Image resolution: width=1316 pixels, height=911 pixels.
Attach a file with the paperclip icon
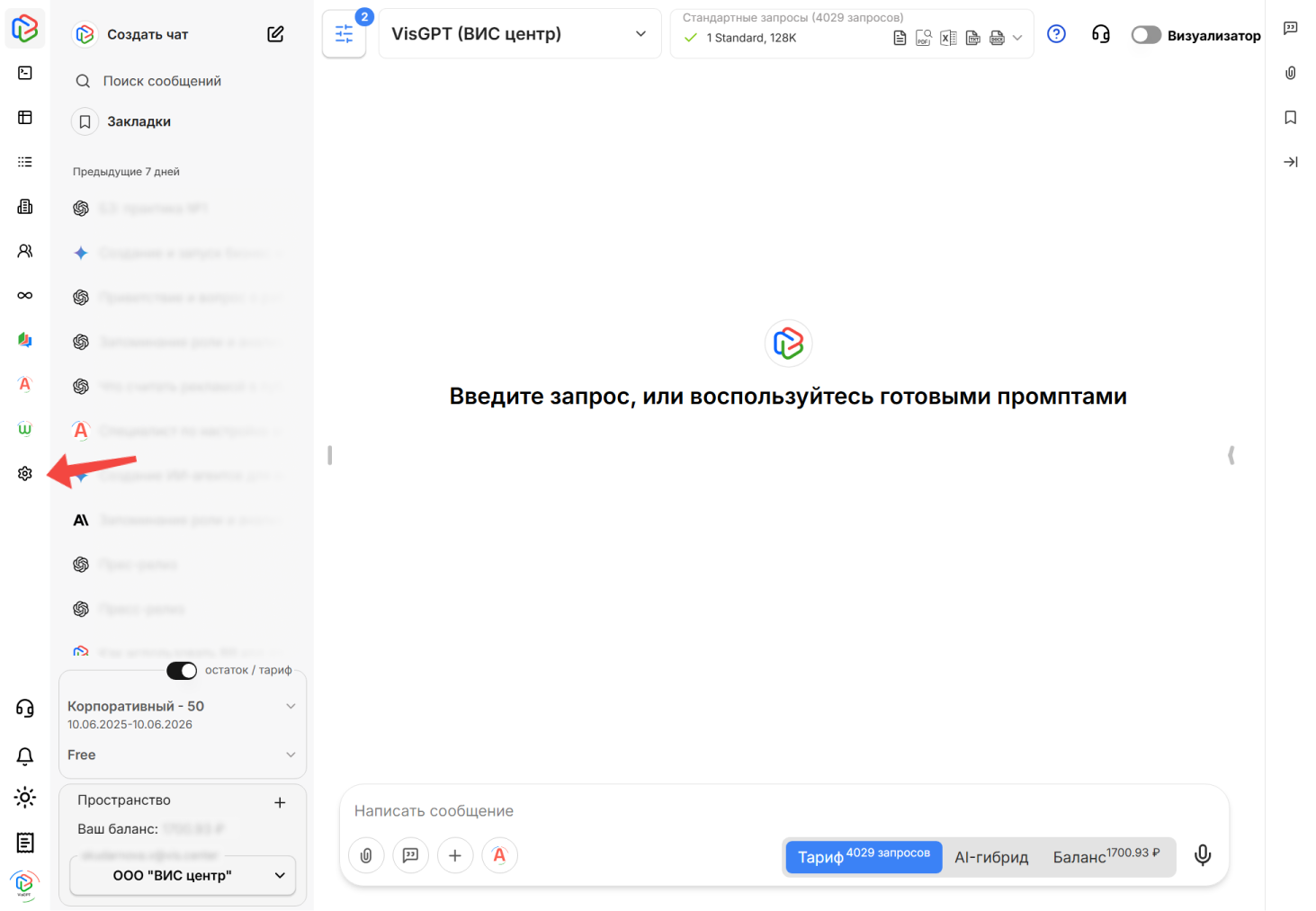(x=366, y=855)
